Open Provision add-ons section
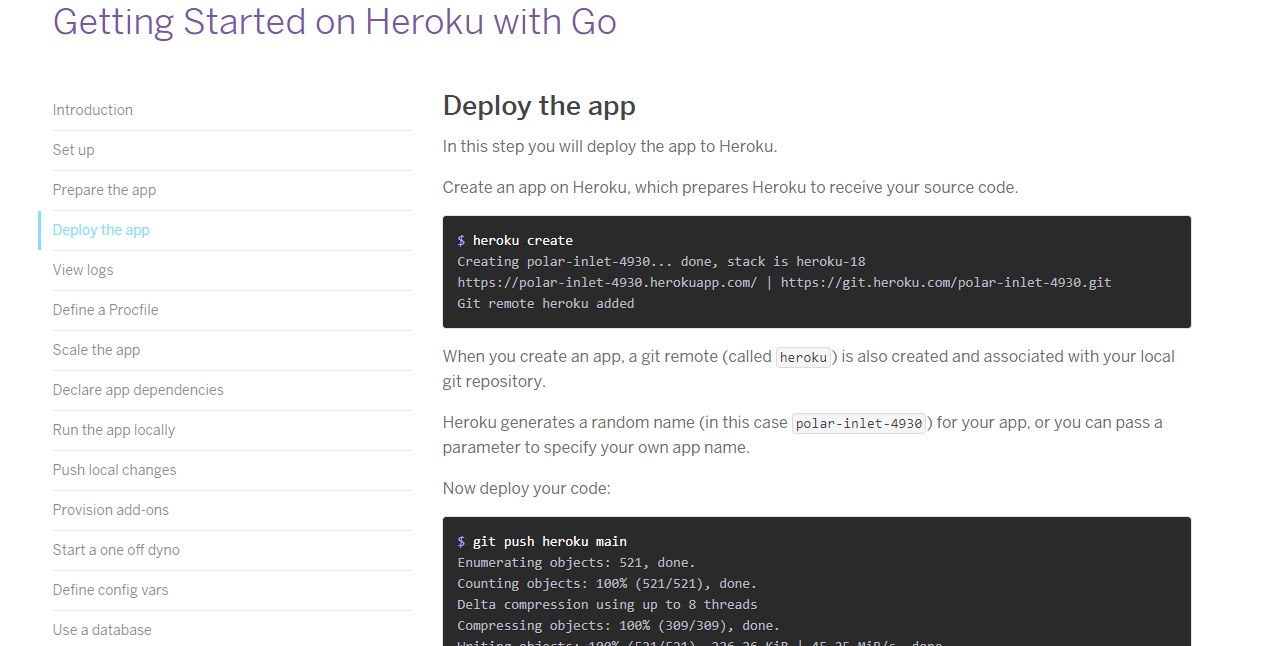1269x646 pixels. coord(111,510)
